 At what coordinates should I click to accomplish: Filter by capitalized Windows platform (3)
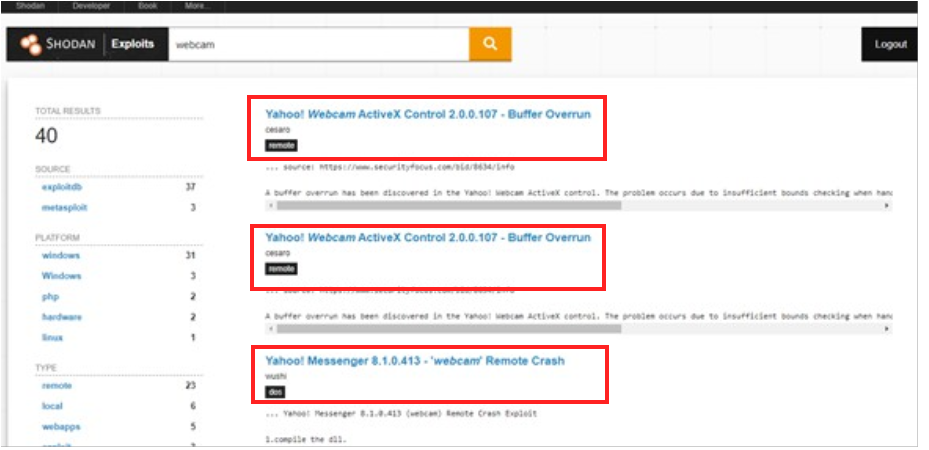(x=61, y=276)
